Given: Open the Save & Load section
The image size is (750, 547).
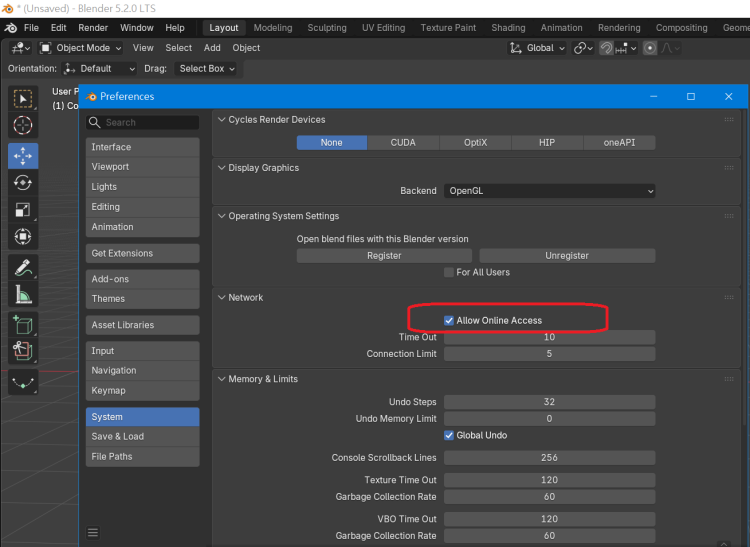Looking at the screenshot, I should (x=143, y=436).
